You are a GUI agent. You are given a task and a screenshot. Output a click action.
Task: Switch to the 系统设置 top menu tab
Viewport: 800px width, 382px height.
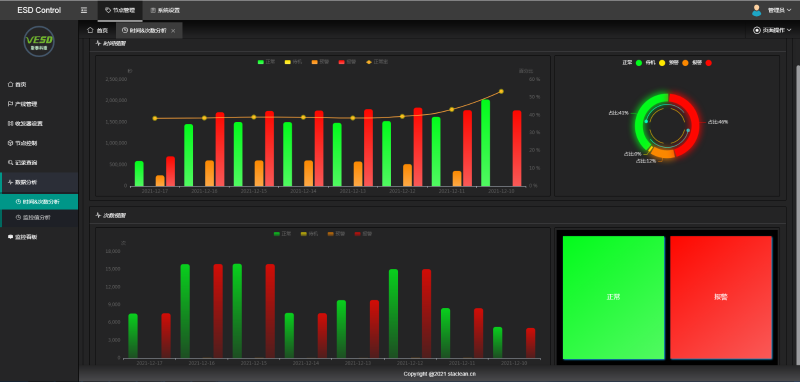coord(165,10)
